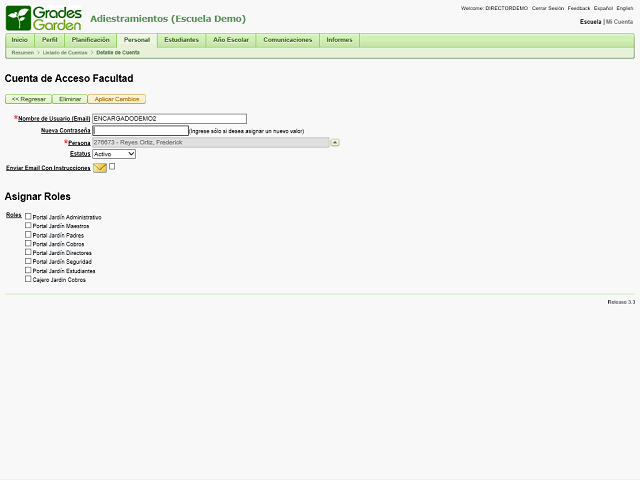Switch to the Informes tab
The width and height of the screenshot is (640, 480).
[x=339, y=40]
